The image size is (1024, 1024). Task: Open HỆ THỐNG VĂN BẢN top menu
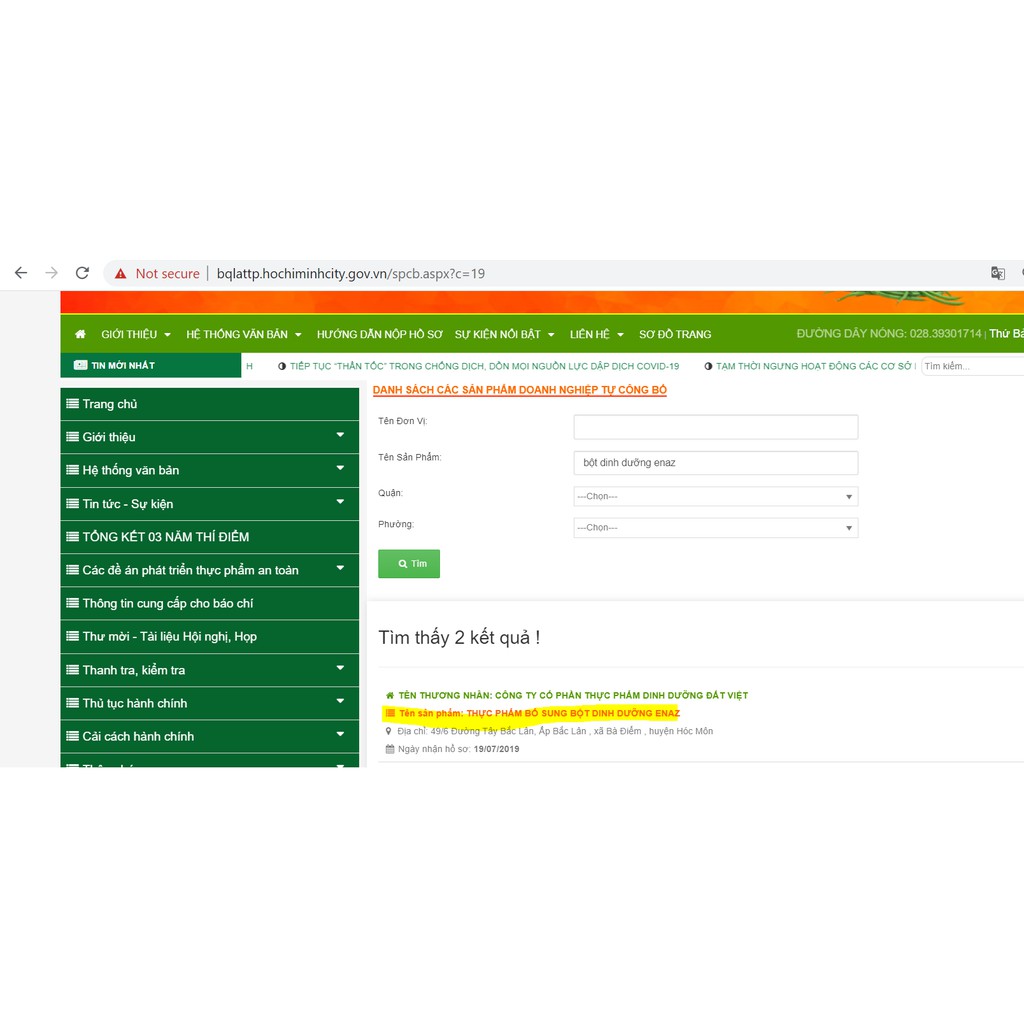pos(243,334)
